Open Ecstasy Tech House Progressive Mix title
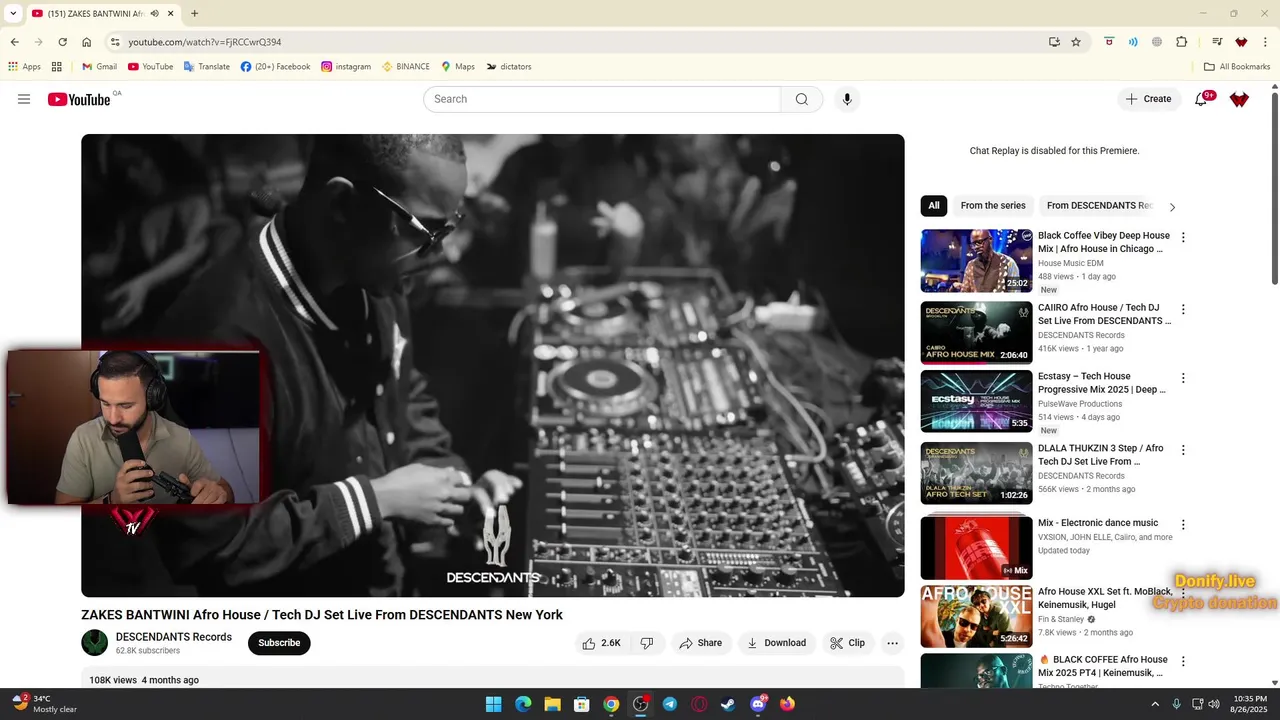Viewport: 1280px width, 720px height. [1102, 383]
